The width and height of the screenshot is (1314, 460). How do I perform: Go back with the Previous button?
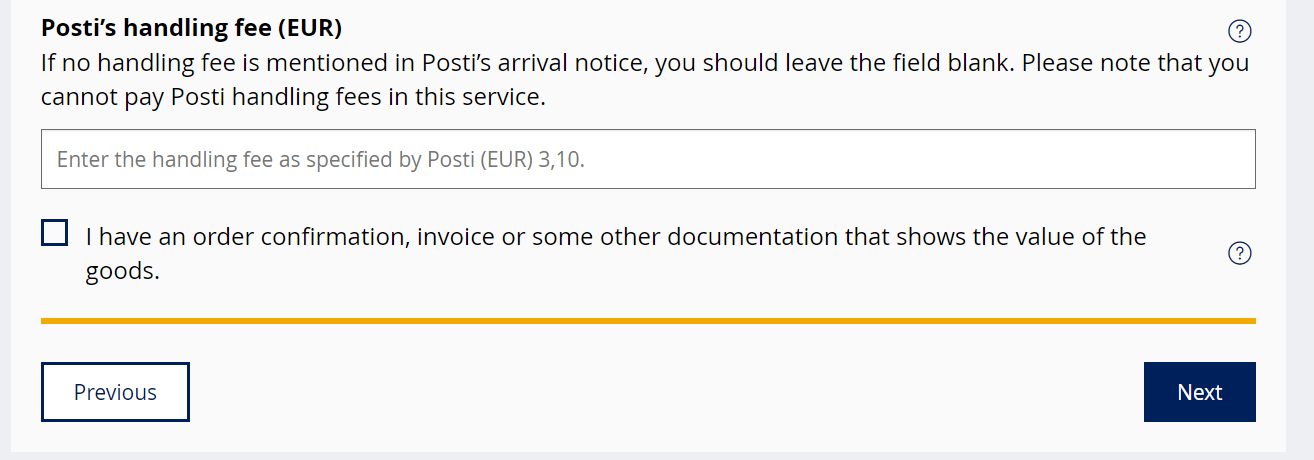pos(115,392)
